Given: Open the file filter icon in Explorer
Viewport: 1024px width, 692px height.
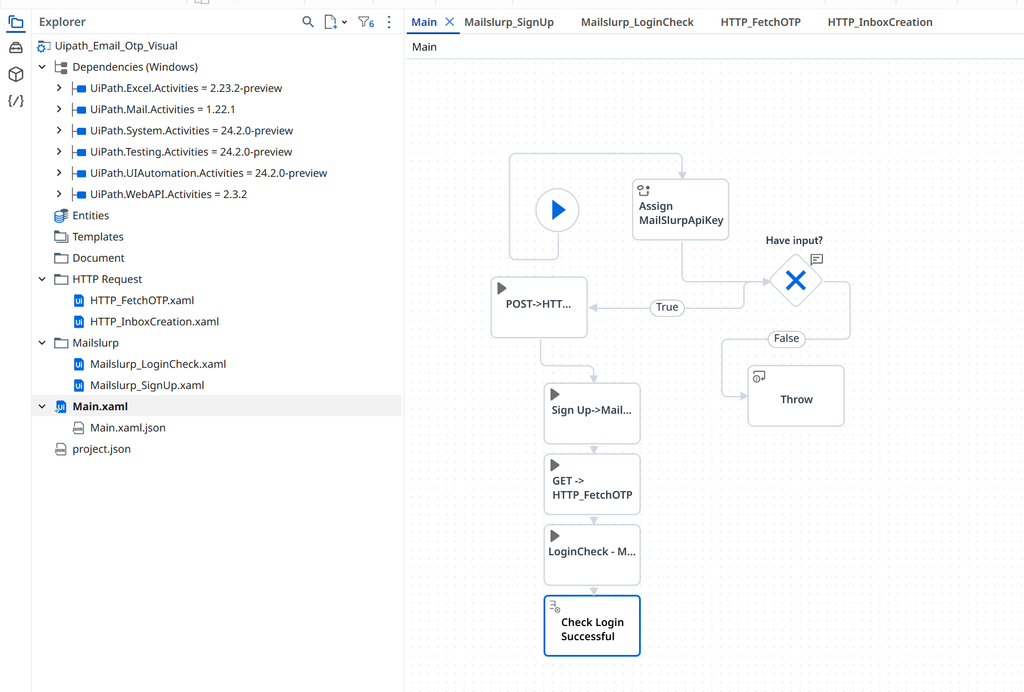Looking at the screenshot, I should 366,22.
